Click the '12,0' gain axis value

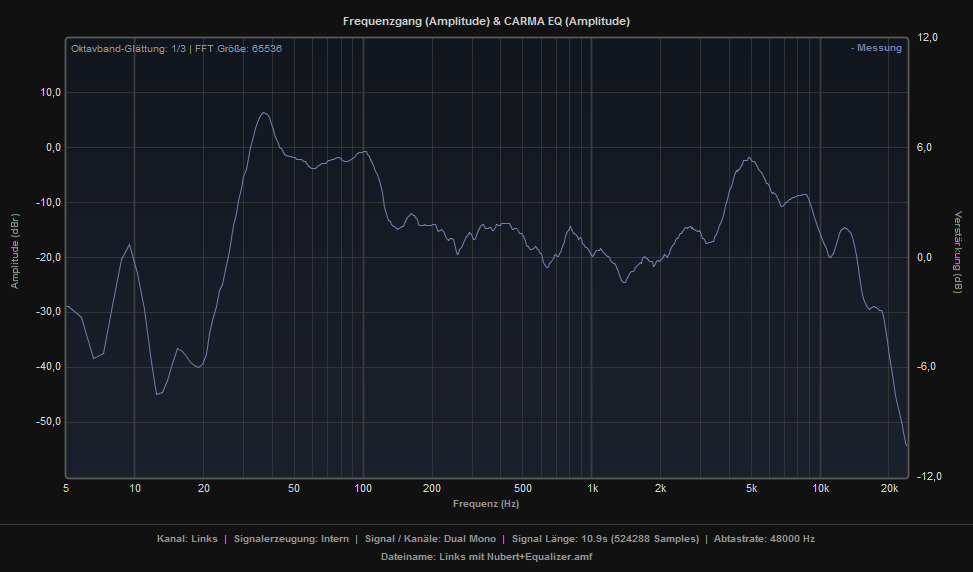point(927,38)
